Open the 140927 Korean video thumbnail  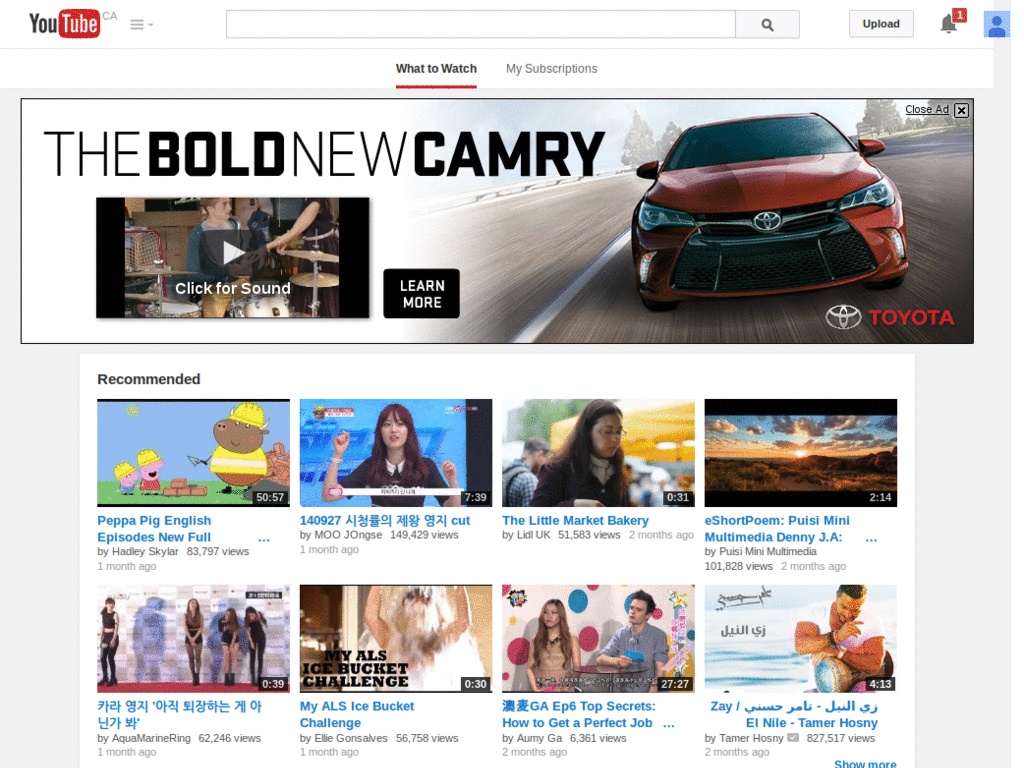click(x=396, y=453)
